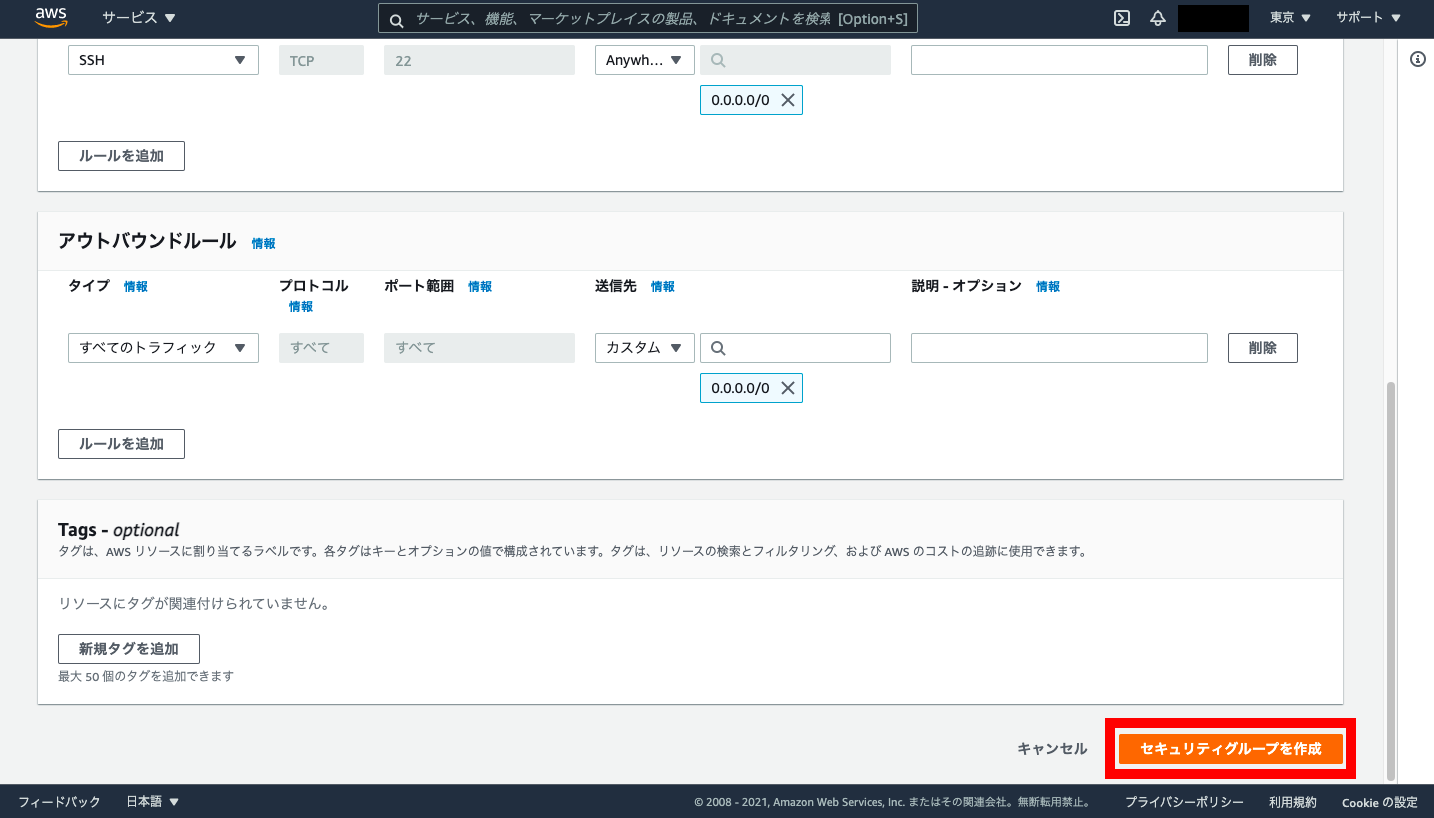Expand the カスタム destination dropdown

point(645,348)
